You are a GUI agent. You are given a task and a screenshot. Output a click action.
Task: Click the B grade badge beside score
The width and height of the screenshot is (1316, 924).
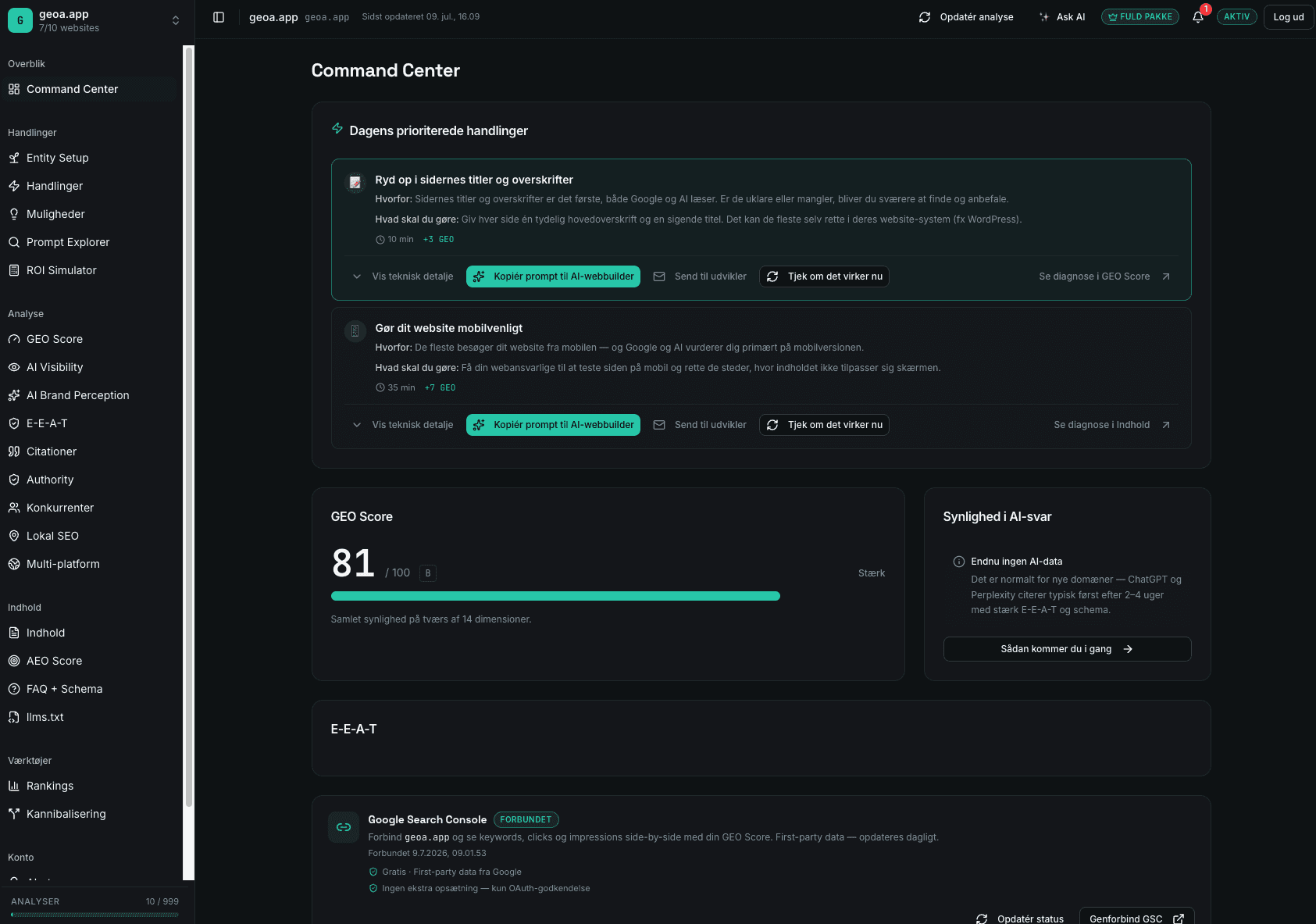(428, 573)
